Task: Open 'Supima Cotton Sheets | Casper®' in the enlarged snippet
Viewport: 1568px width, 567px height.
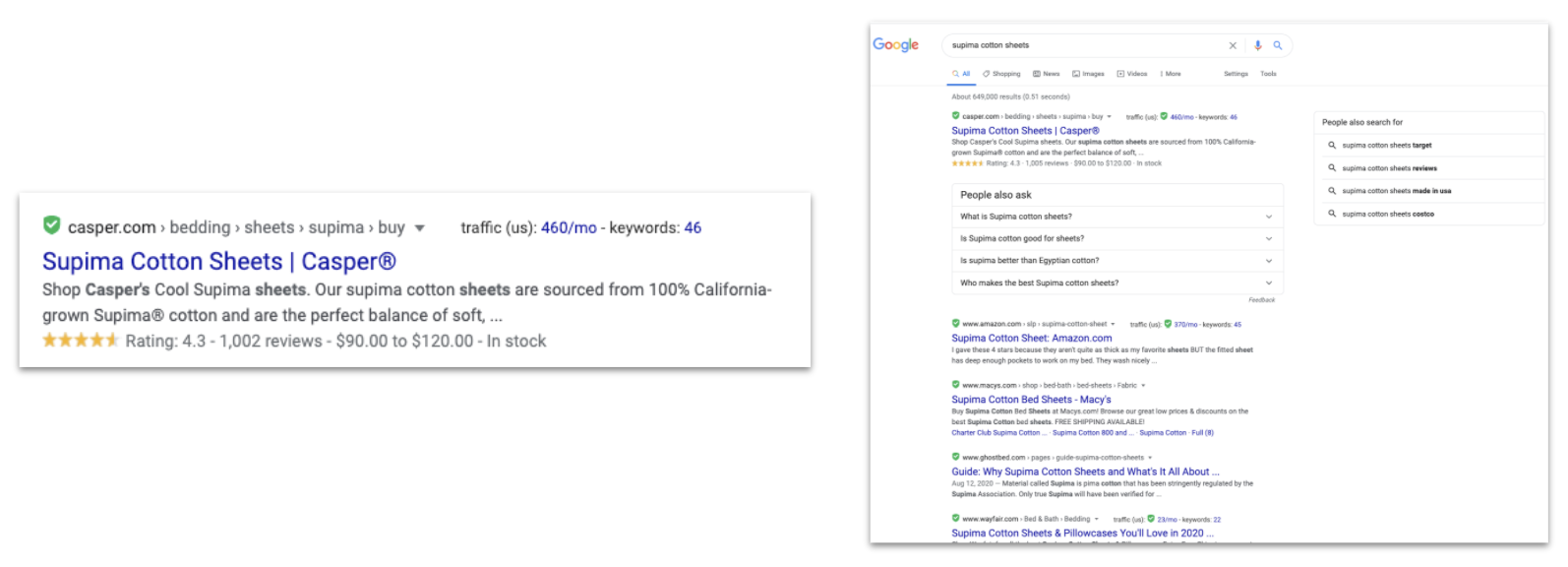Action: click(219, 262)
